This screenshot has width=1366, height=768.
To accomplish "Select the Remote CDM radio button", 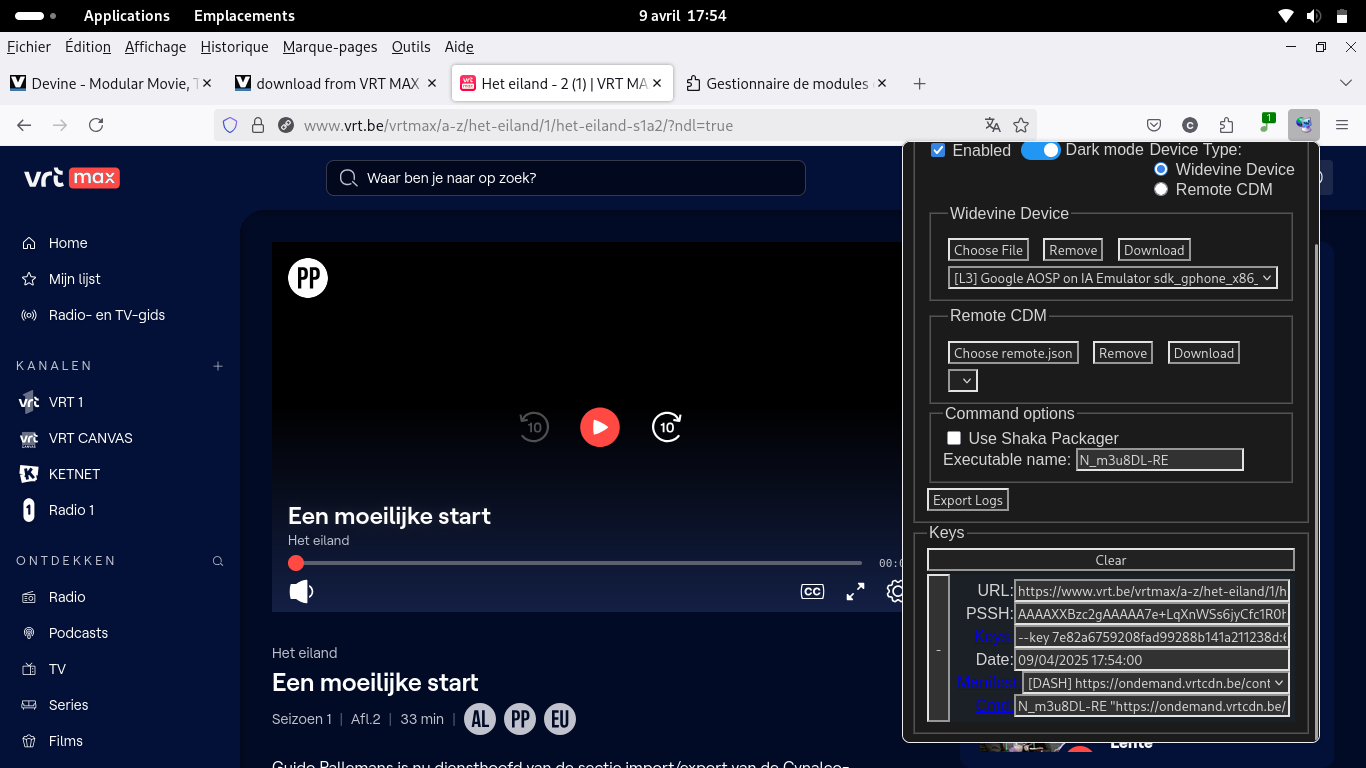I will click(1161, 189).
